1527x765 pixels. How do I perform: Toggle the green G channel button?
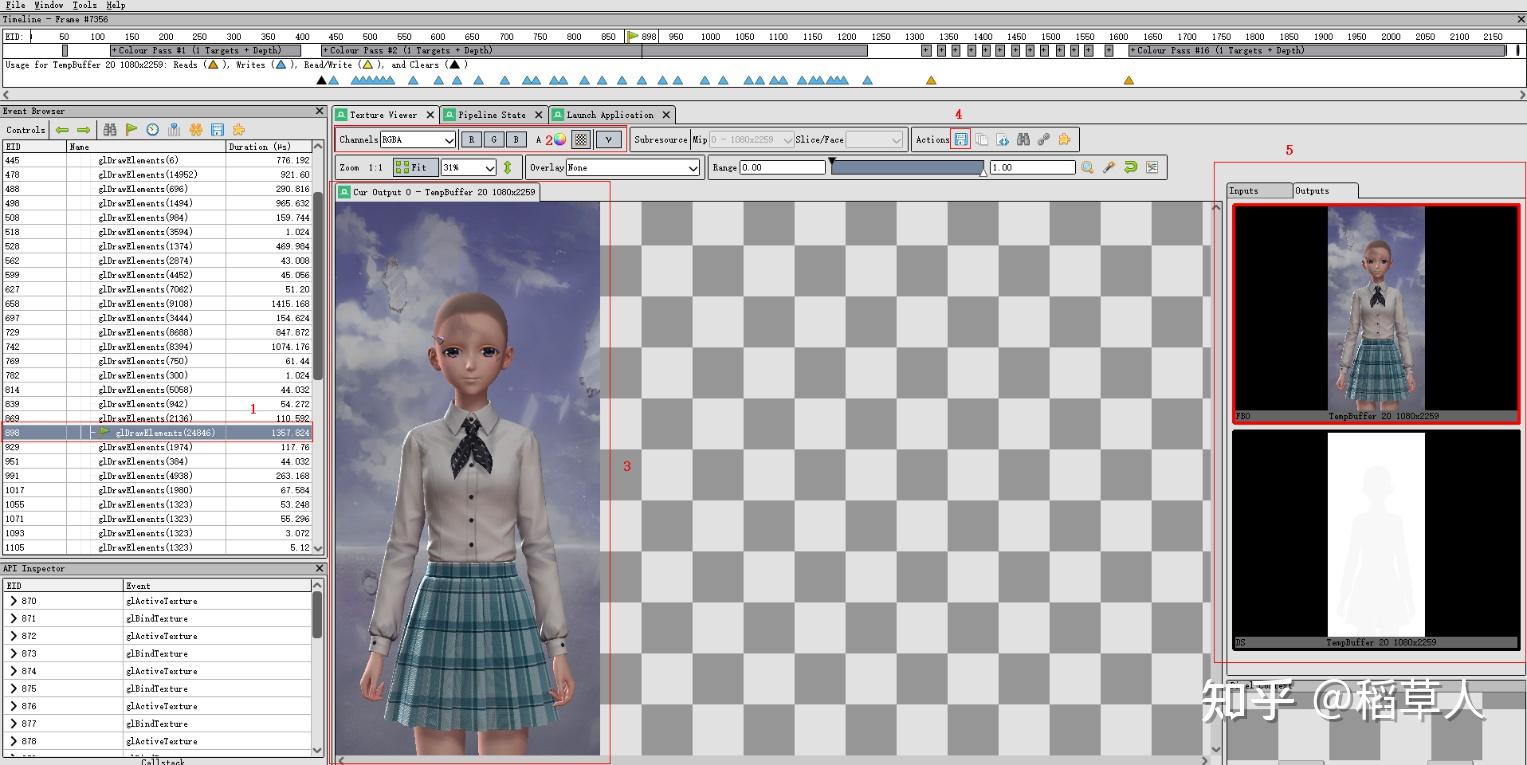coord(493,140)
